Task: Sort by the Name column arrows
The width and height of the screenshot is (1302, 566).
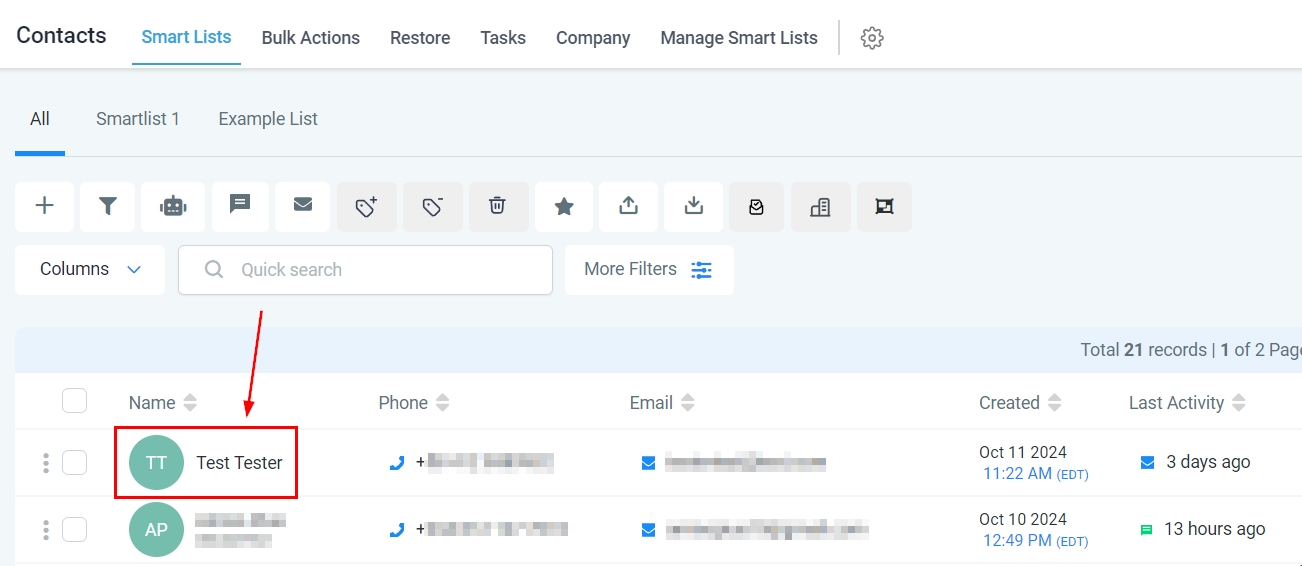Action: 190,403
